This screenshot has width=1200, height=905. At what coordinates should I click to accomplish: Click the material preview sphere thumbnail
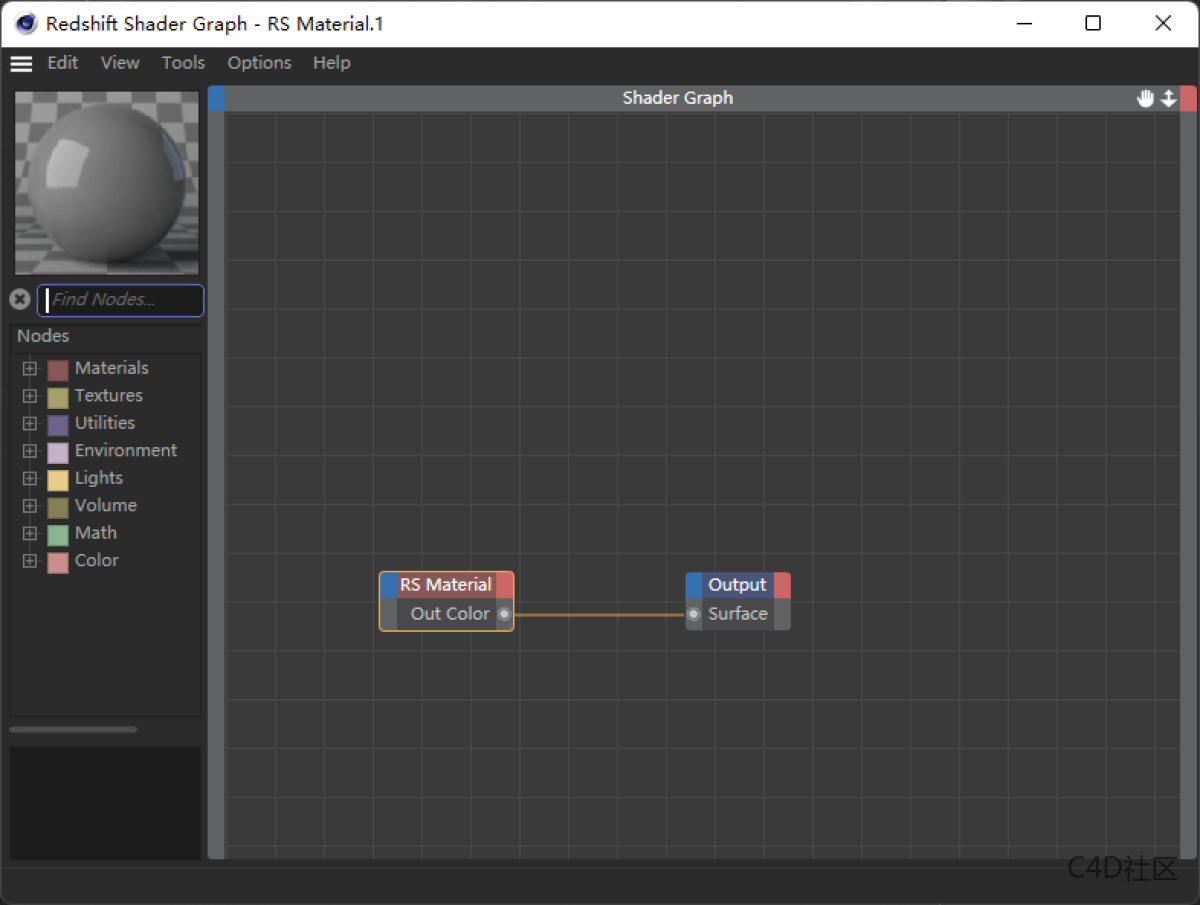(107, 183)
